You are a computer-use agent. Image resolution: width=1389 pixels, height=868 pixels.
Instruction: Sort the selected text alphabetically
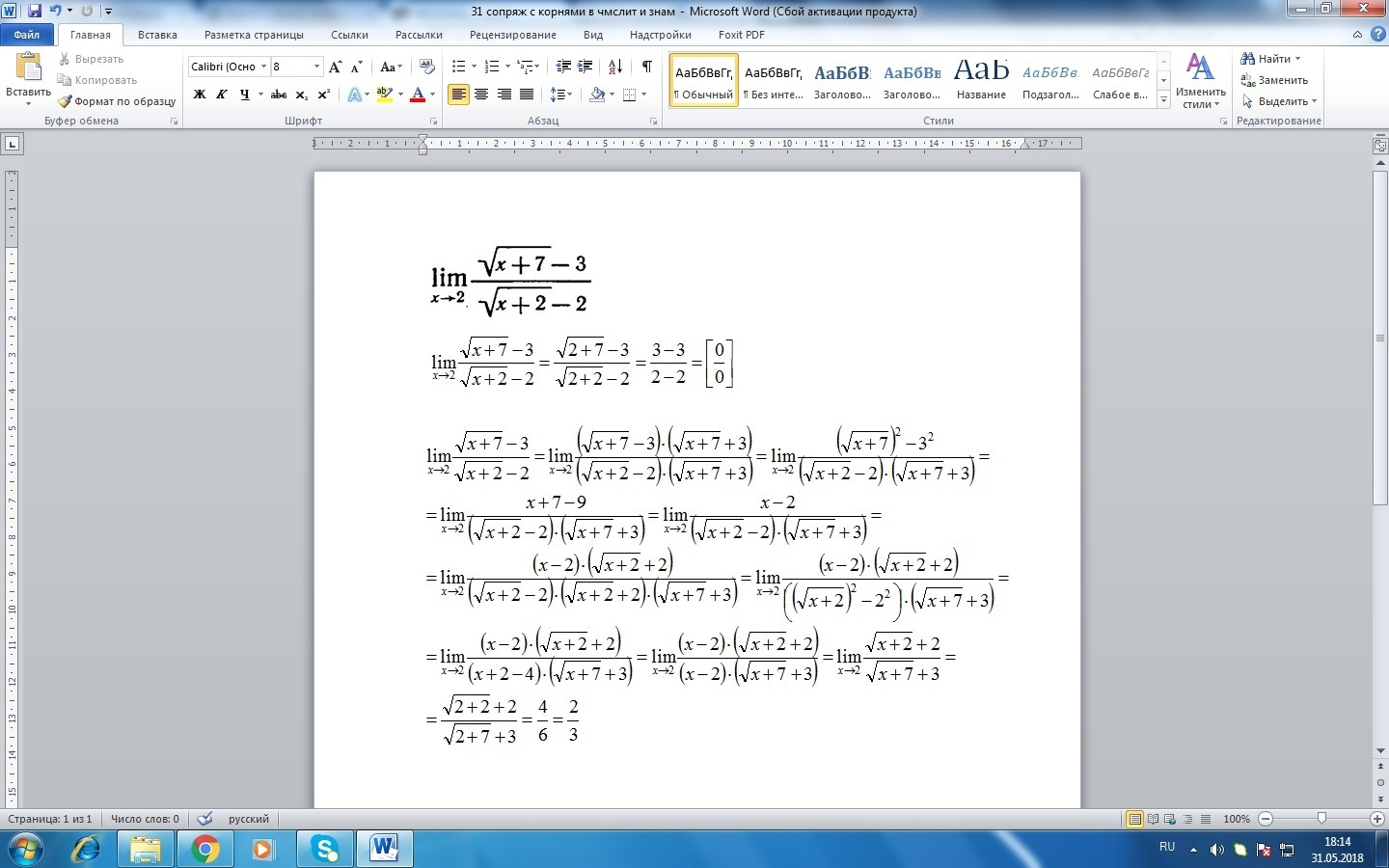pos(615,67)
